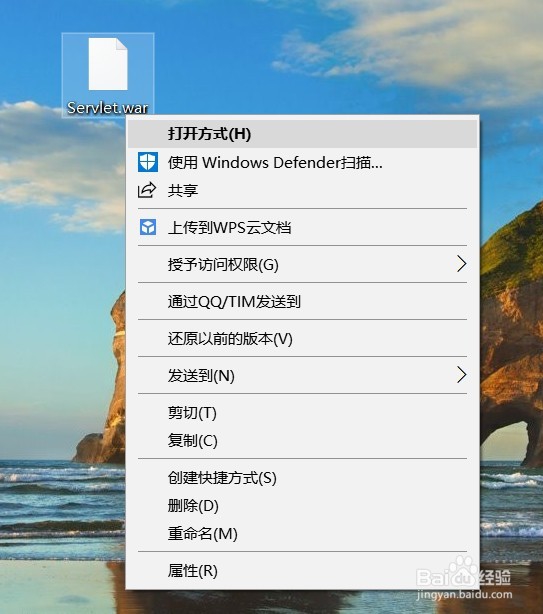Choose 通过QQ/TIM发送到
This screenshot has width=543, height=614.
coord(303,302)
